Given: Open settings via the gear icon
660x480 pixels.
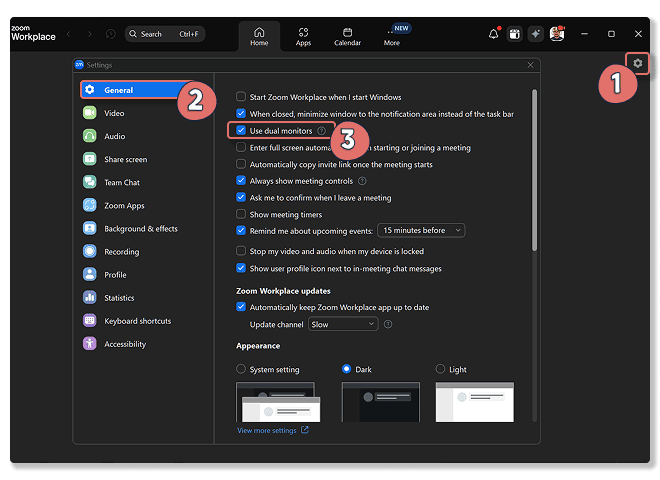Looking at the screenshot, I should tap(637, 63).
